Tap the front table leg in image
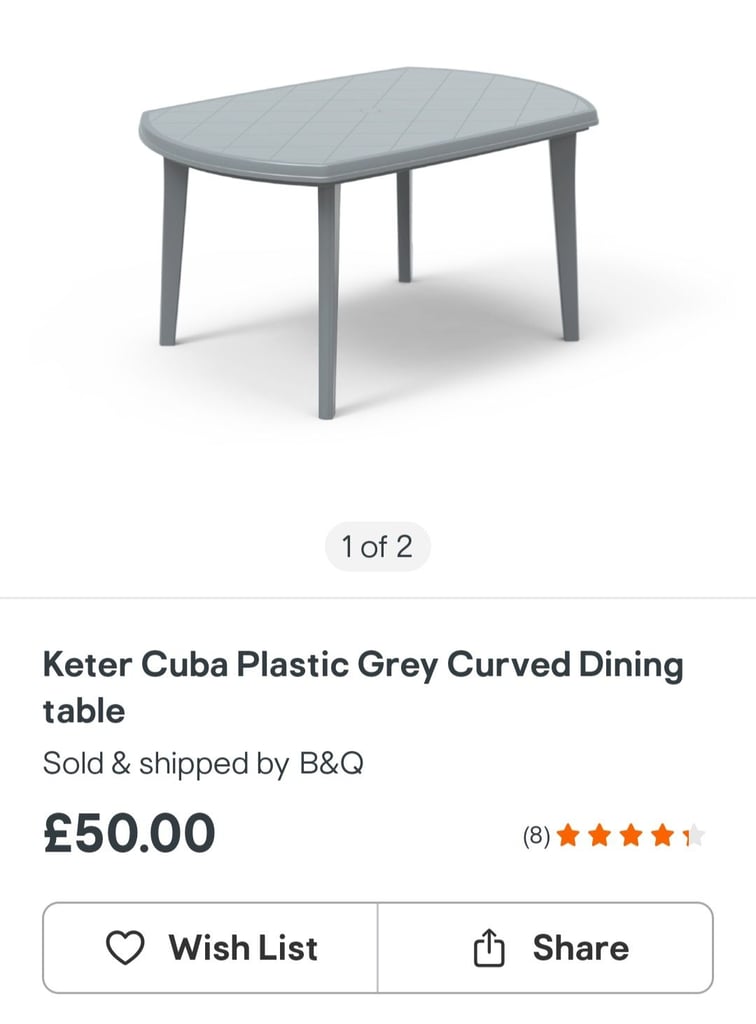Screen dimensions: 756x1024 [x=328, y=300]
